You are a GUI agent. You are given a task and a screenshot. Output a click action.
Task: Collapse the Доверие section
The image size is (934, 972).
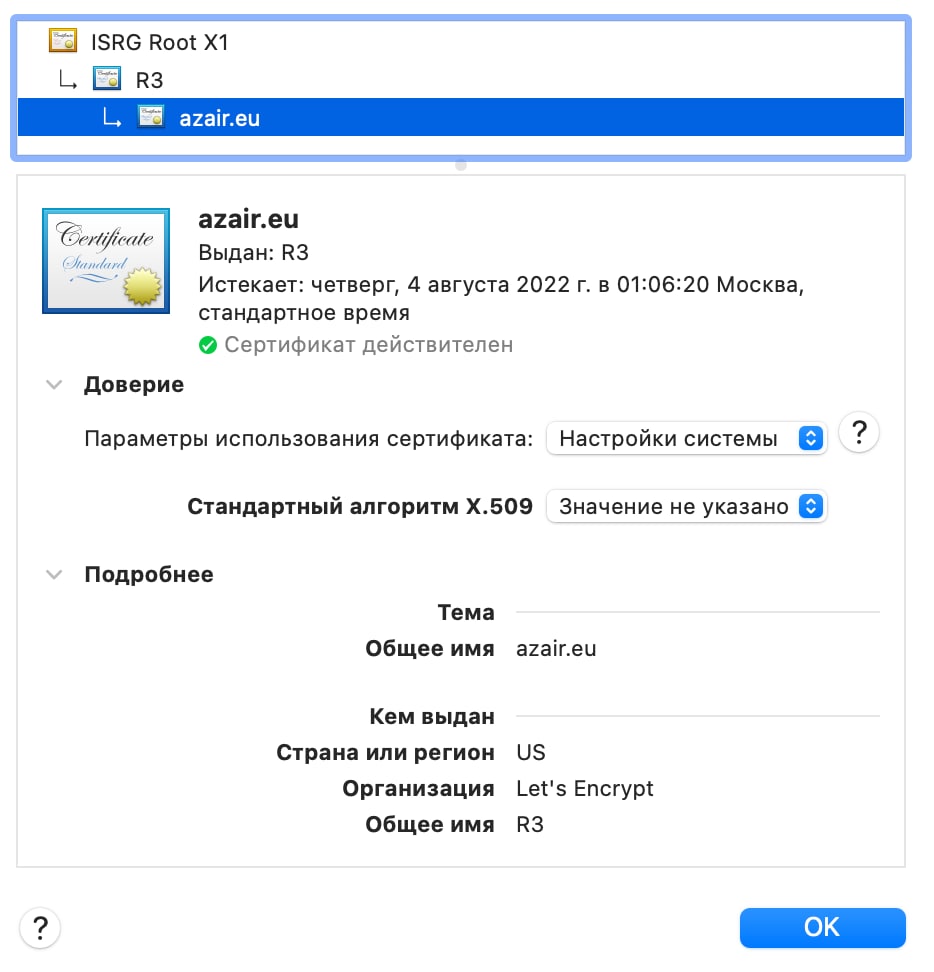(x=55, y=385)
